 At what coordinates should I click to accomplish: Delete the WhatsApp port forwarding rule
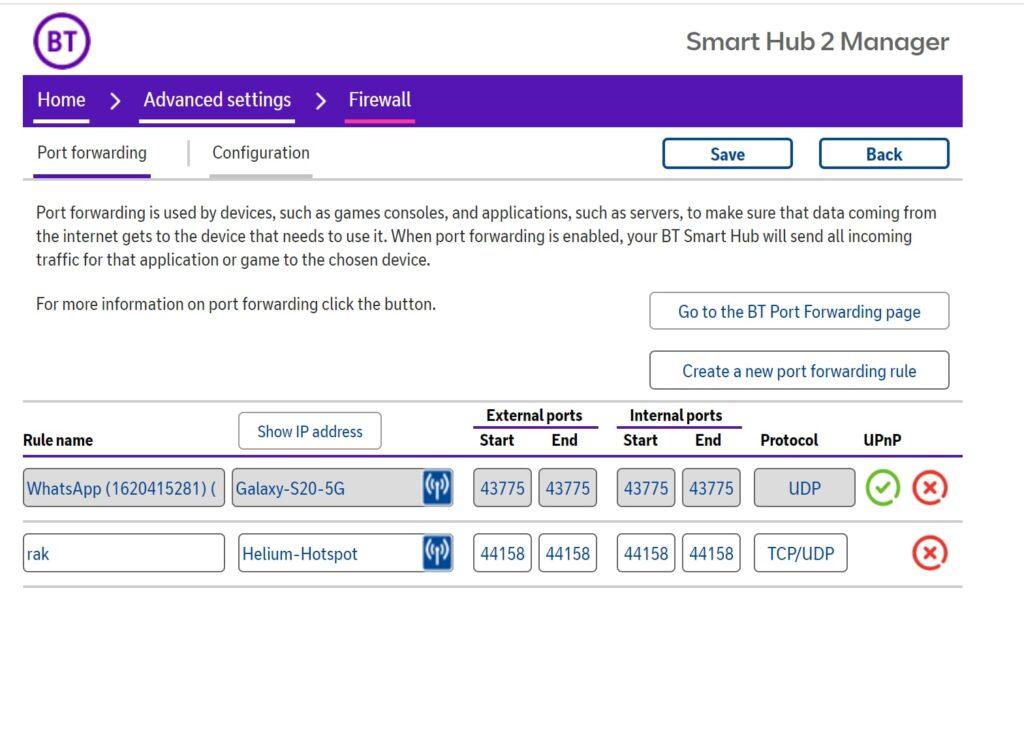coord(929,488)
